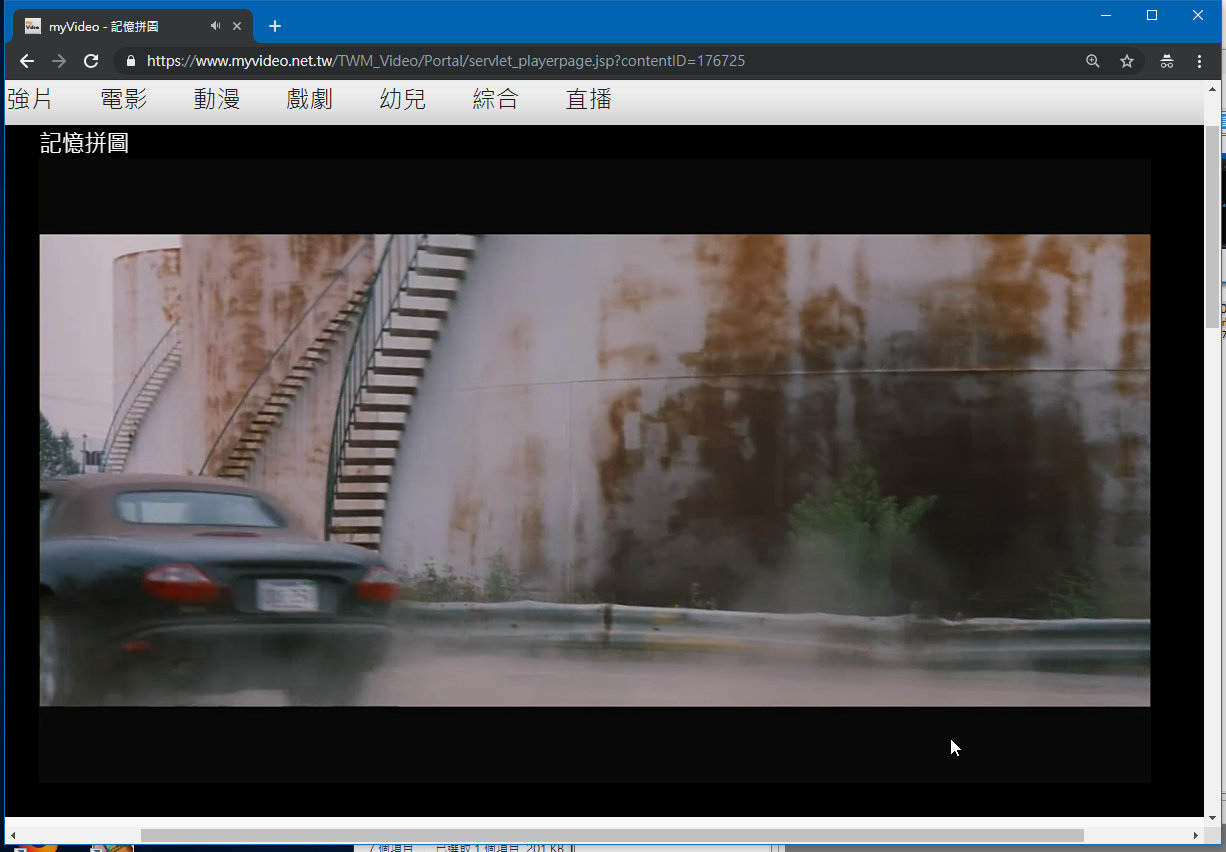Open a new browser tab
1226x852 pixels.
[x=275, y=26]
